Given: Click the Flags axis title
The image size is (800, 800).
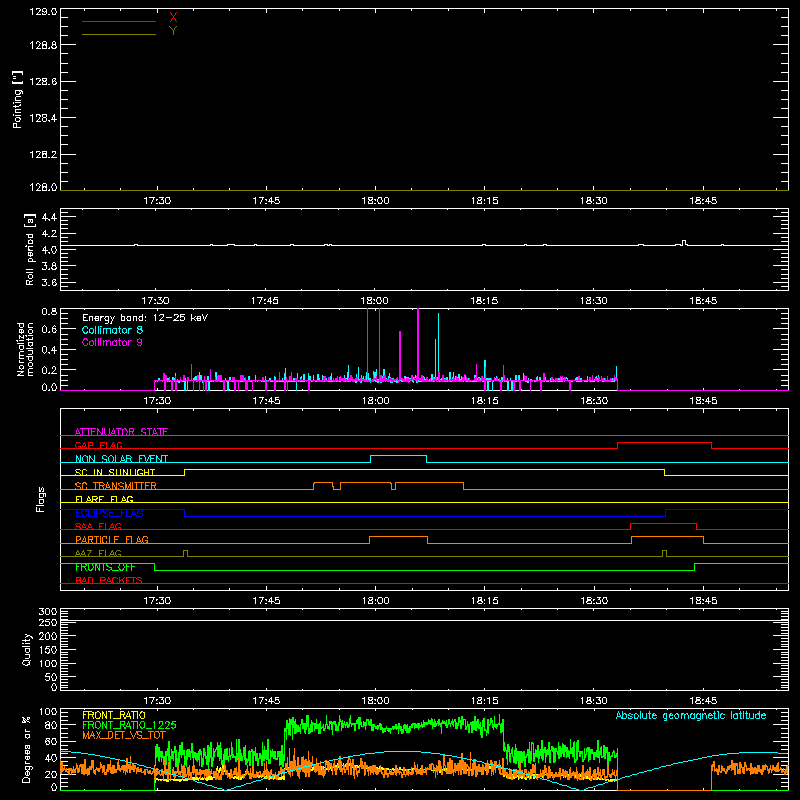Looking at the screenshot, I should (x=40, y=499).
